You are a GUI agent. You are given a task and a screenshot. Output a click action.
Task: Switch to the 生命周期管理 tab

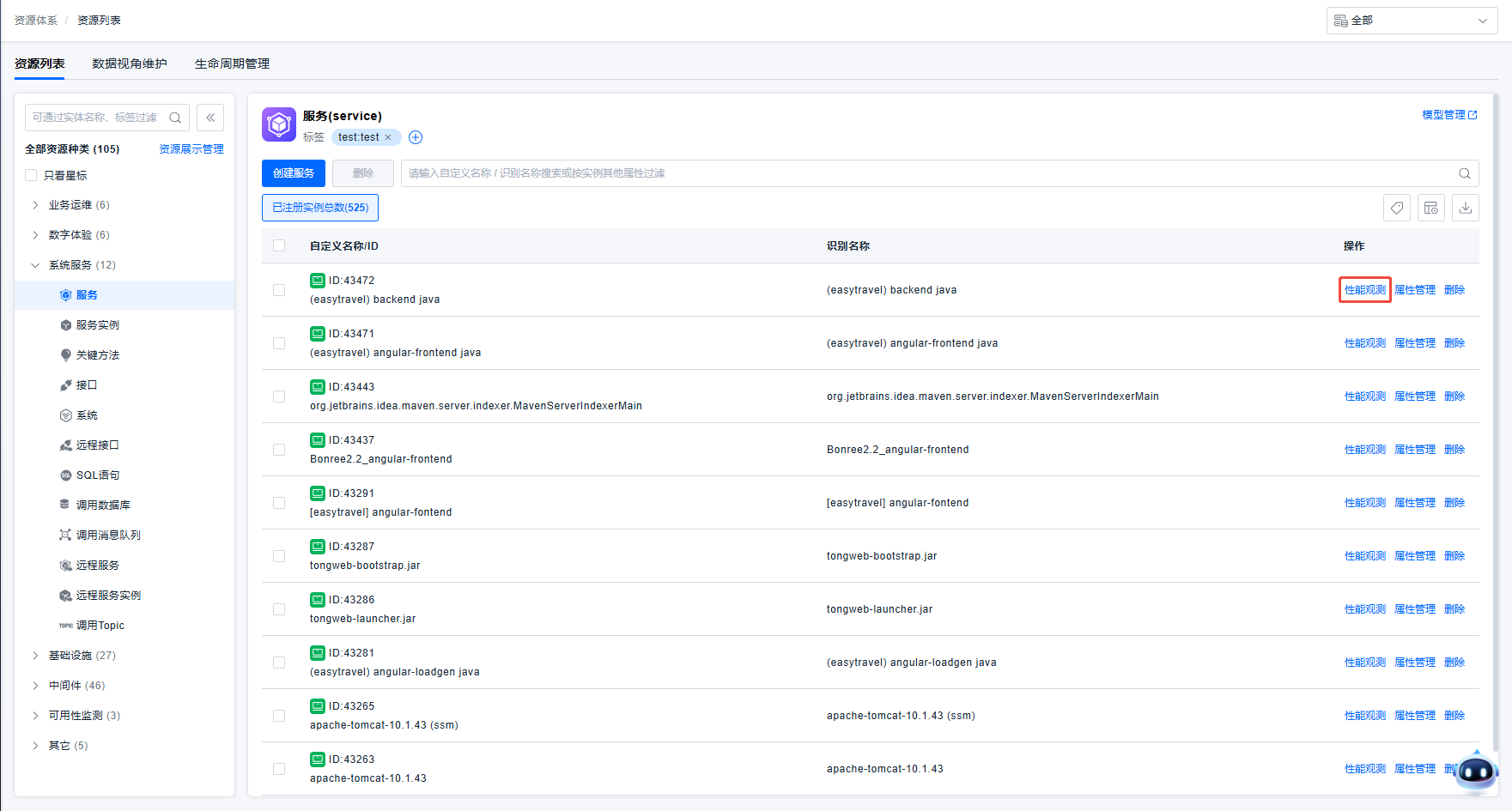(x=232, y=64)
